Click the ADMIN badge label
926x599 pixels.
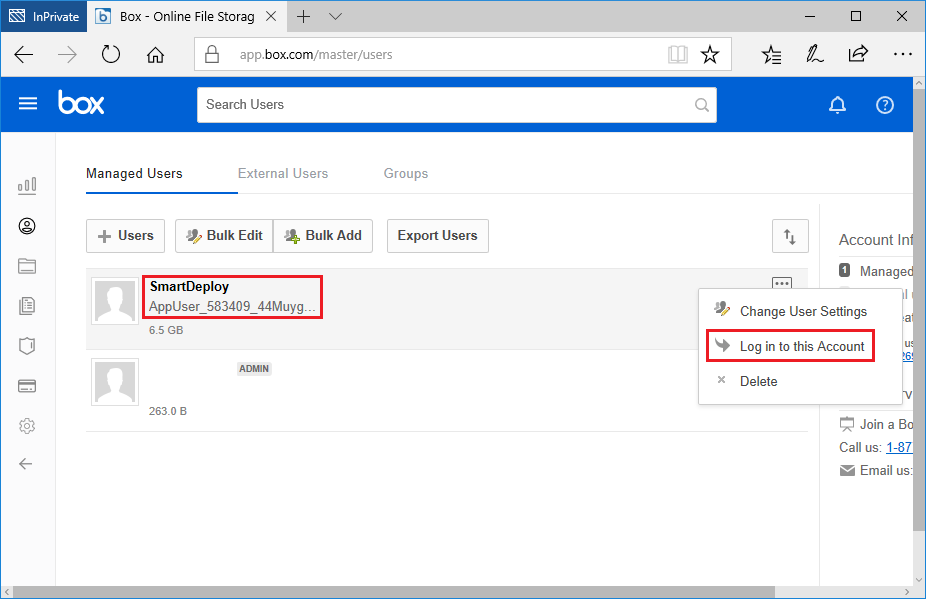(x=254, y=369)
